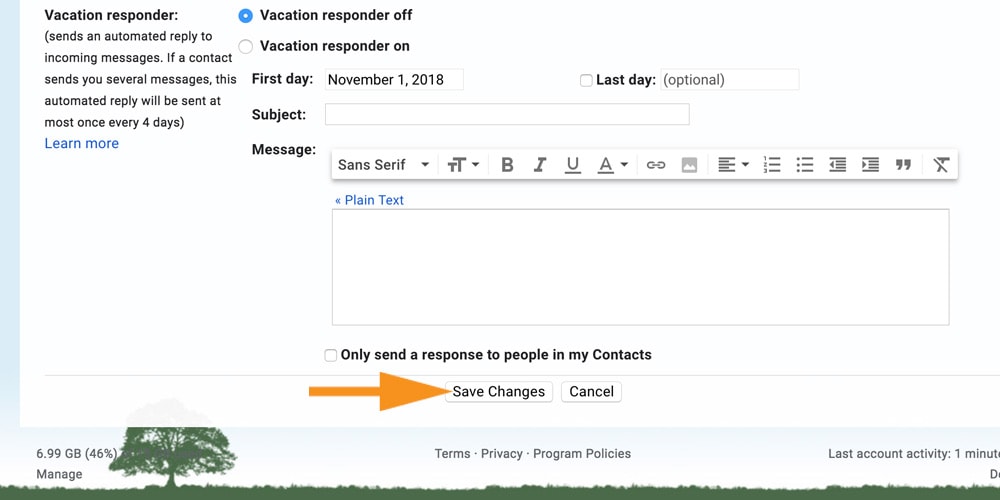Select Vacation responder off option
Viewport: 1000px width, 500px height.
point(246,16)
